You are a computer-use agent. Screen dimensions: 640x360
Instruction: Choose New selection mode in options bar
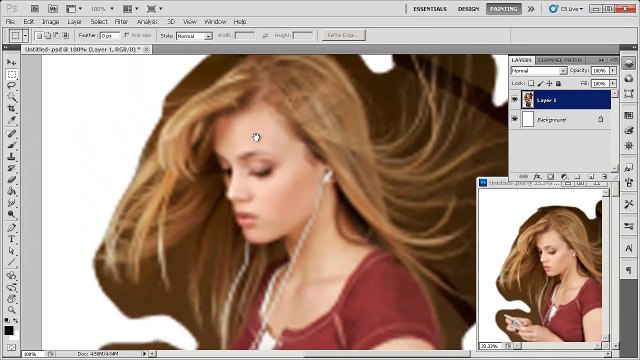pos(39,36)
